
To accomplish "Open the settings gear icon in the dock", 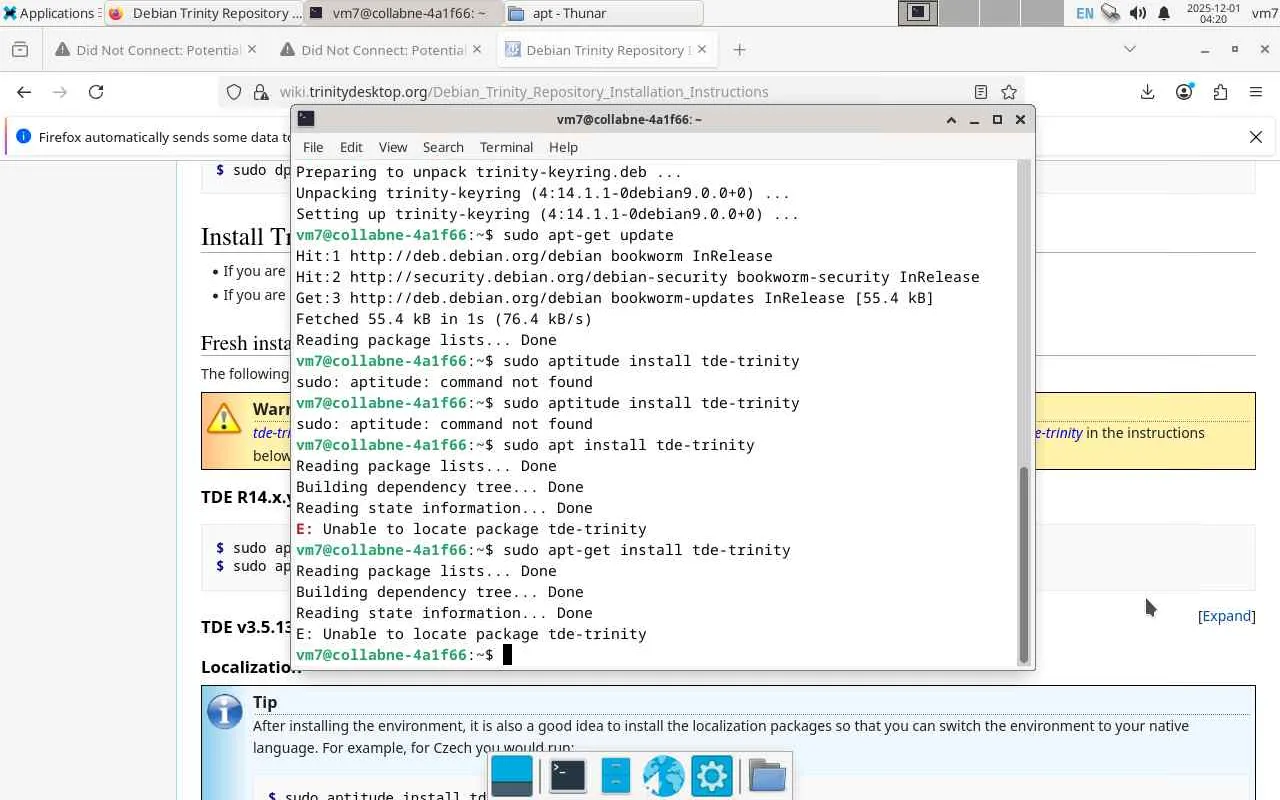I will point(711,776).
